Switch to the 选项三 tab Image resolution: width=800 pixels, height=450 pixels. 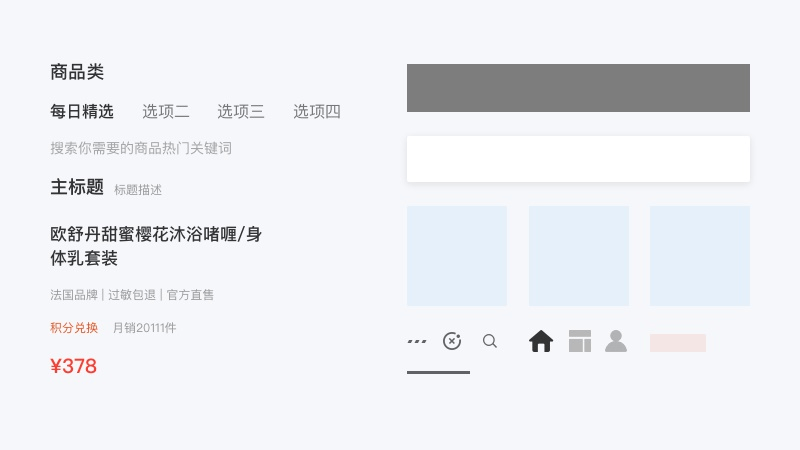tap(241, 111)
